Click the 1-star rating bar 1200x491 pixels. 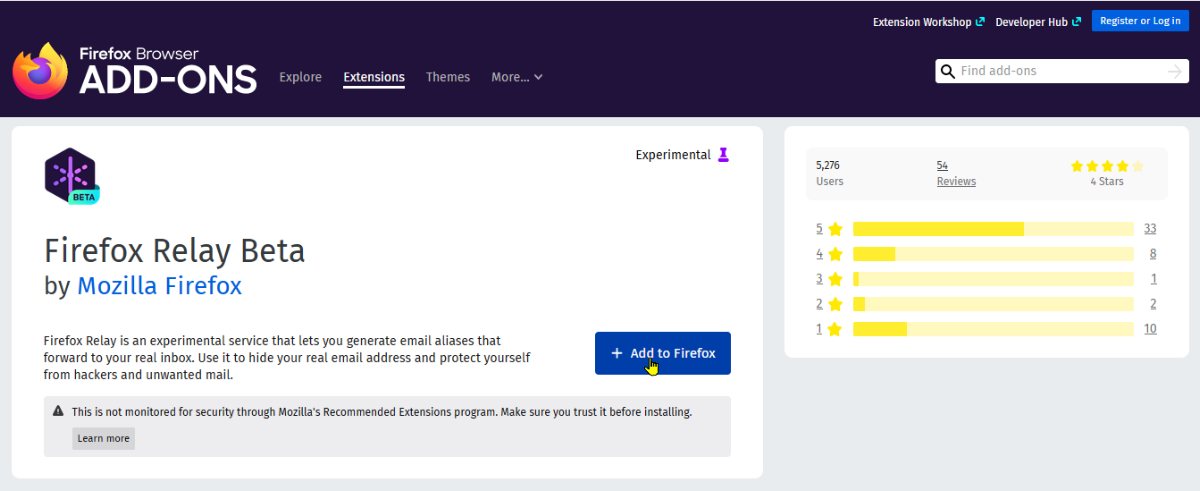(993, 329)
